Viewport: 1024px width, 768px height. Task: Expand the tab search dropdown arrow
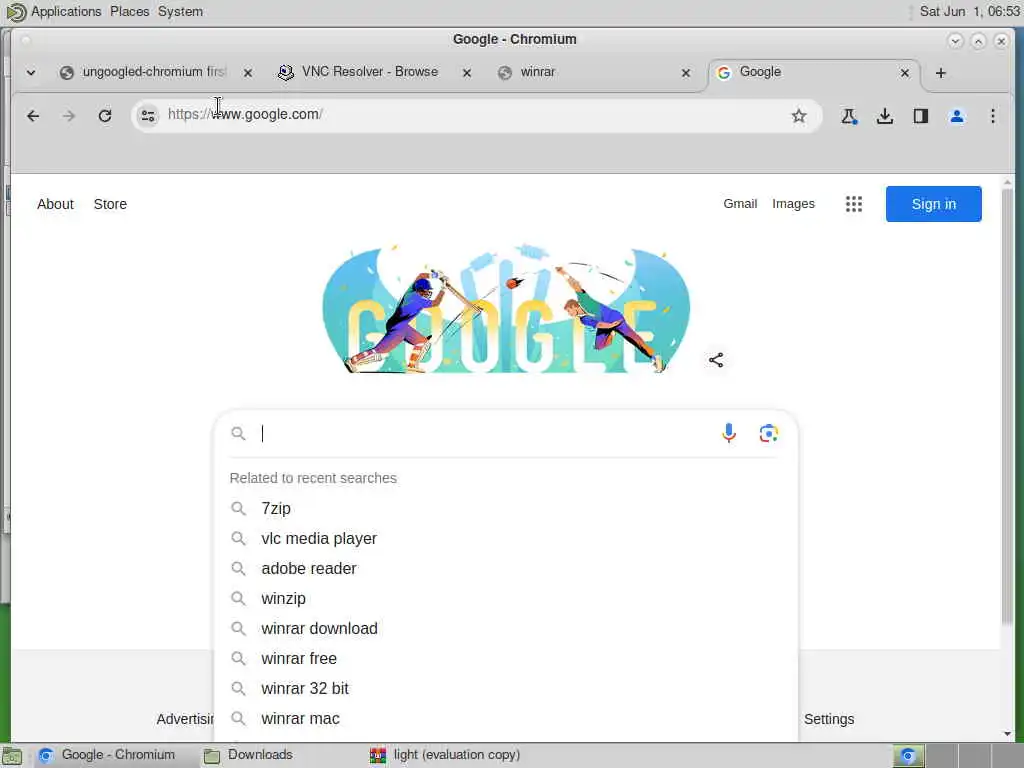pos(31,72)
